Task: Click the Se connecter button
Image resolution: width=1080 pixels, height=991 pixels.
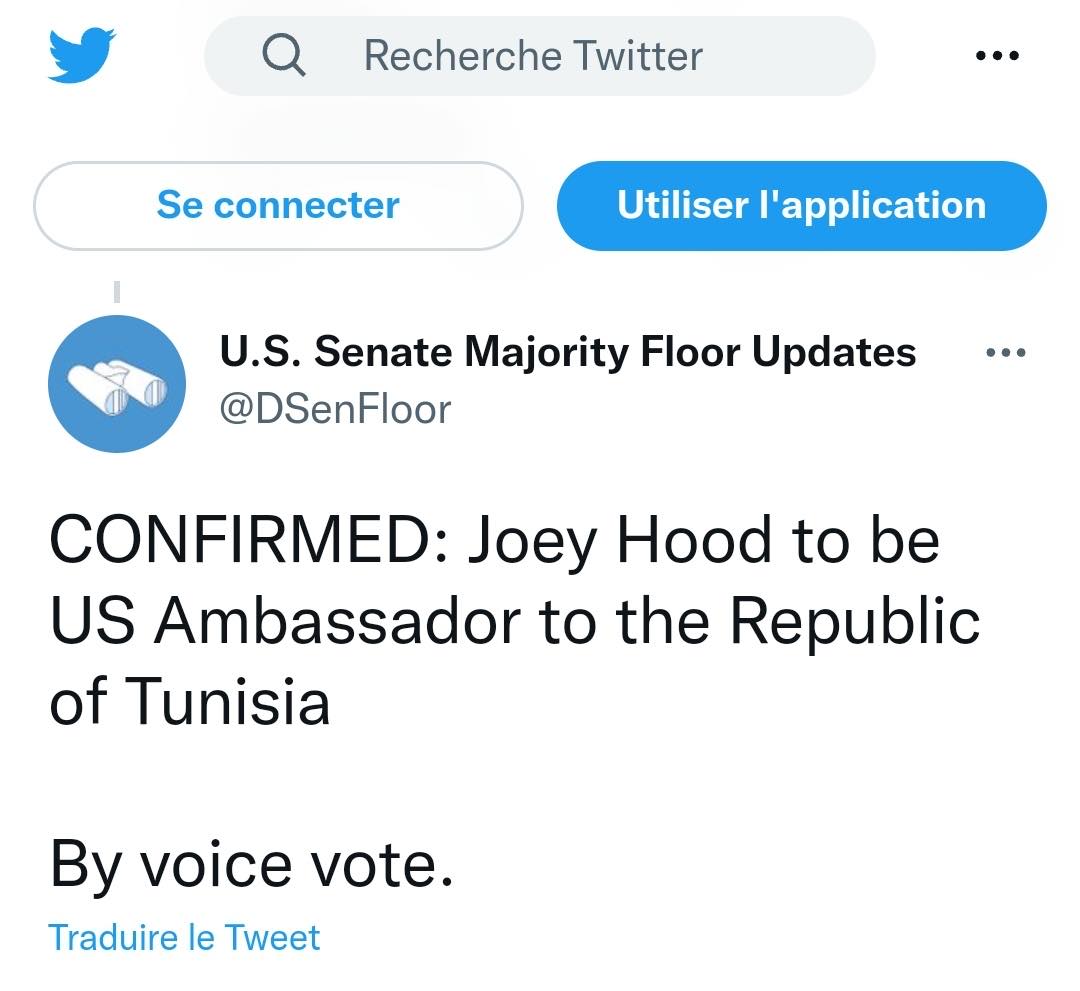Action: pos(278,205)
